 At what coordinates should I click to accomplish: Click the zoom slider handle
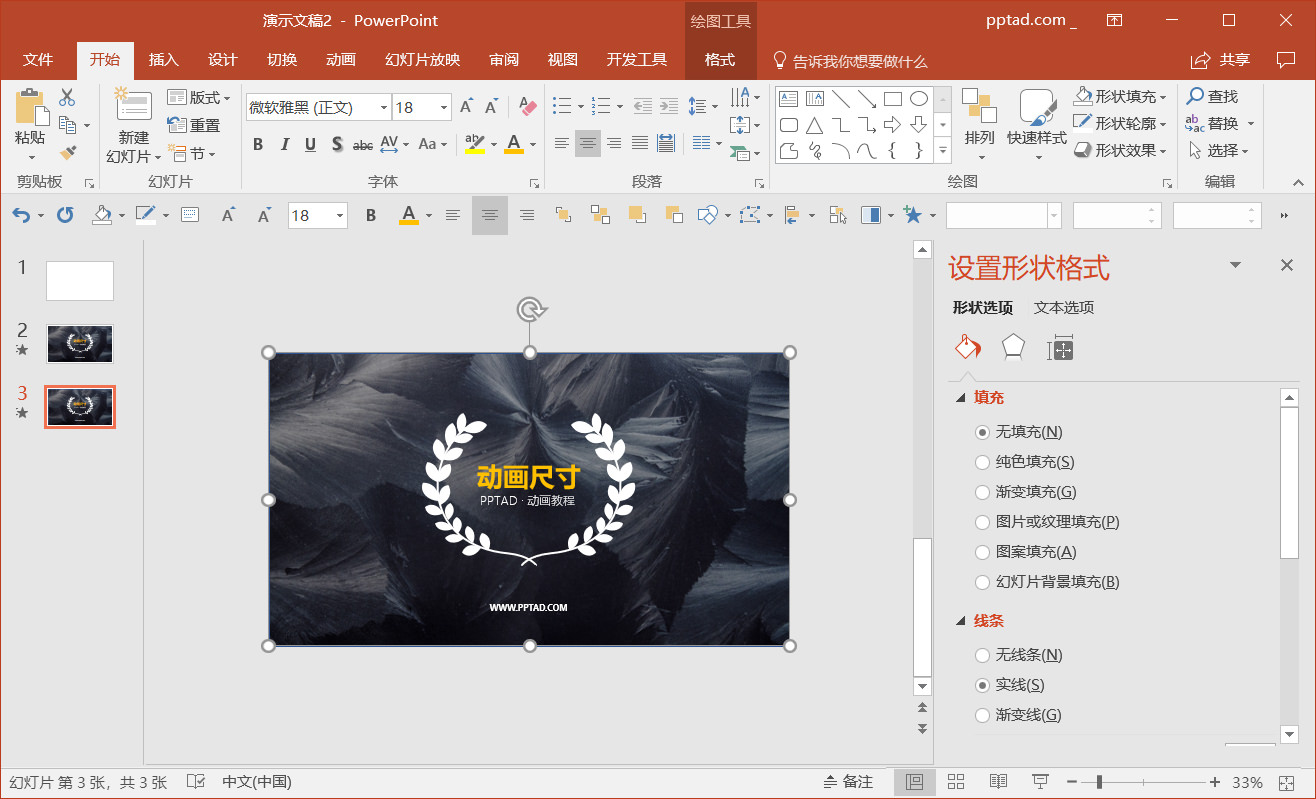coord(1098,782)
